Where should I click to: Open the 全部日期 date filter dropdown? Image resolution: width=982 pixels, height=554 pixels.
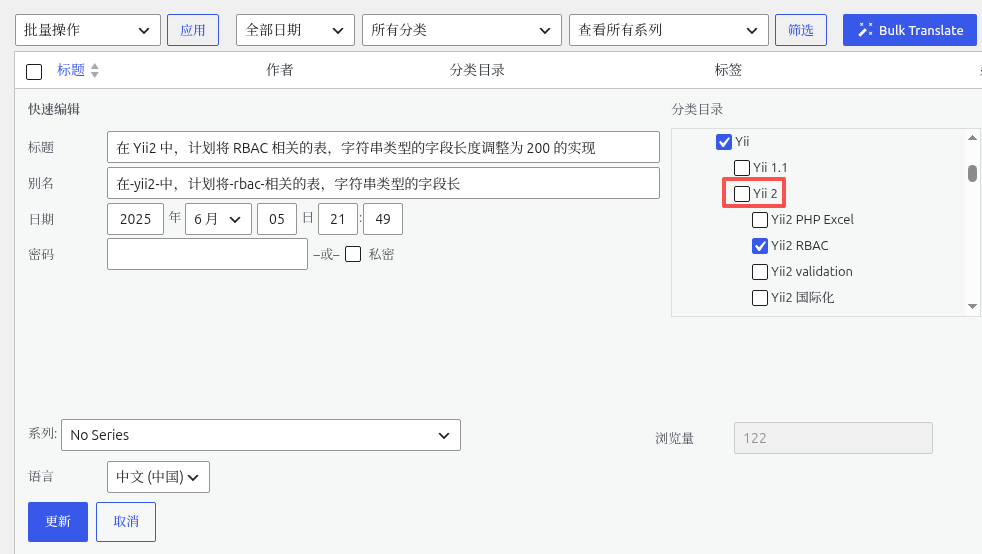295,30
